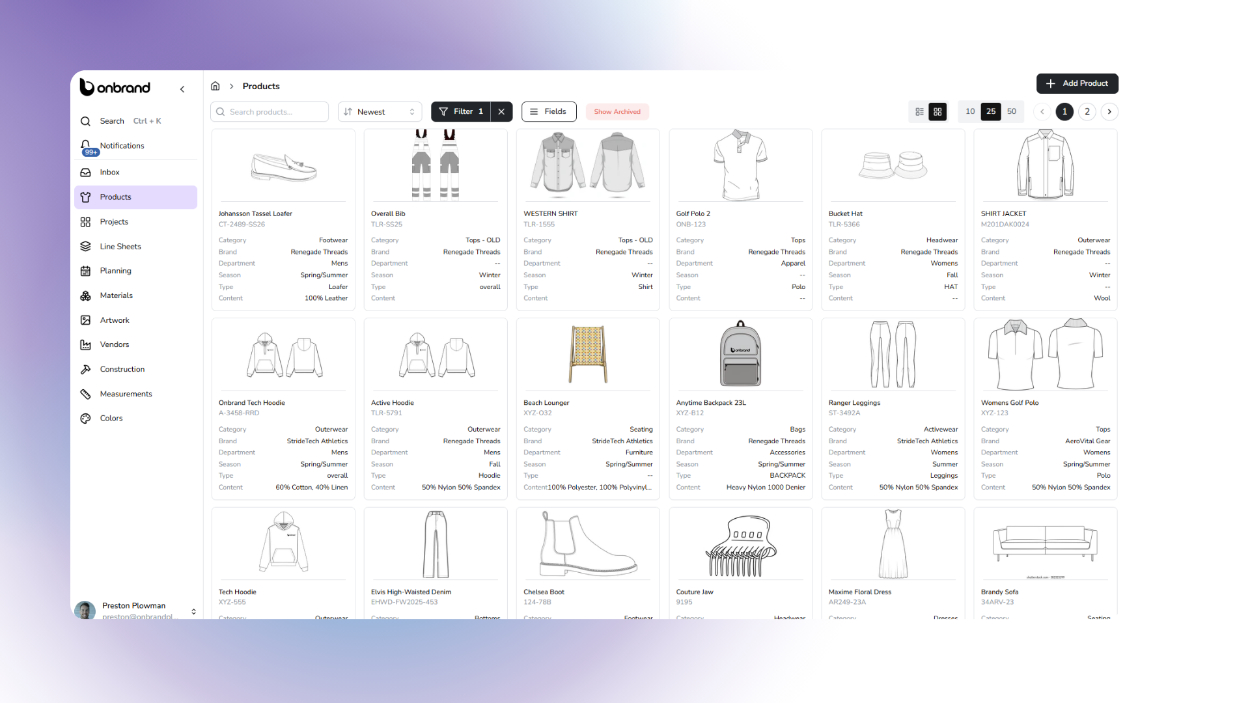Open Beach Lounger thumbnail
1250x703 pixels.
(588, 354)
